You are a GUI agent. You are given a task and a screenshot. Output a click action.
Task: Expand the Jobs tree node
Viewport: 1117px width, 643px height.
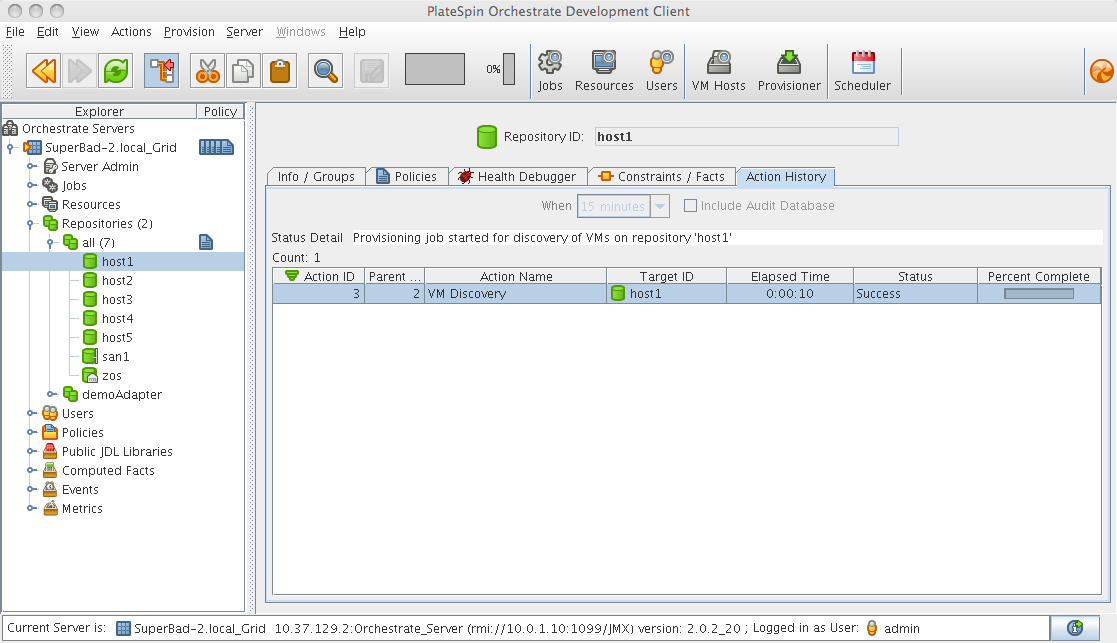pos(31,186)
